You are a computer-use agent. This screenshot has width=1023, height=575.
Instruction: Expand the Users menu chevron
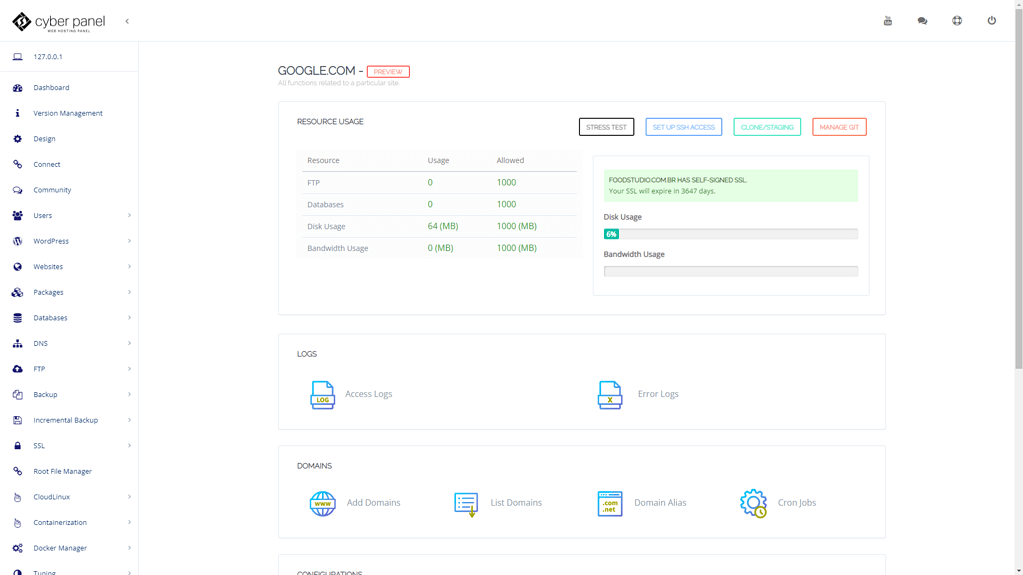coord(129,215)
